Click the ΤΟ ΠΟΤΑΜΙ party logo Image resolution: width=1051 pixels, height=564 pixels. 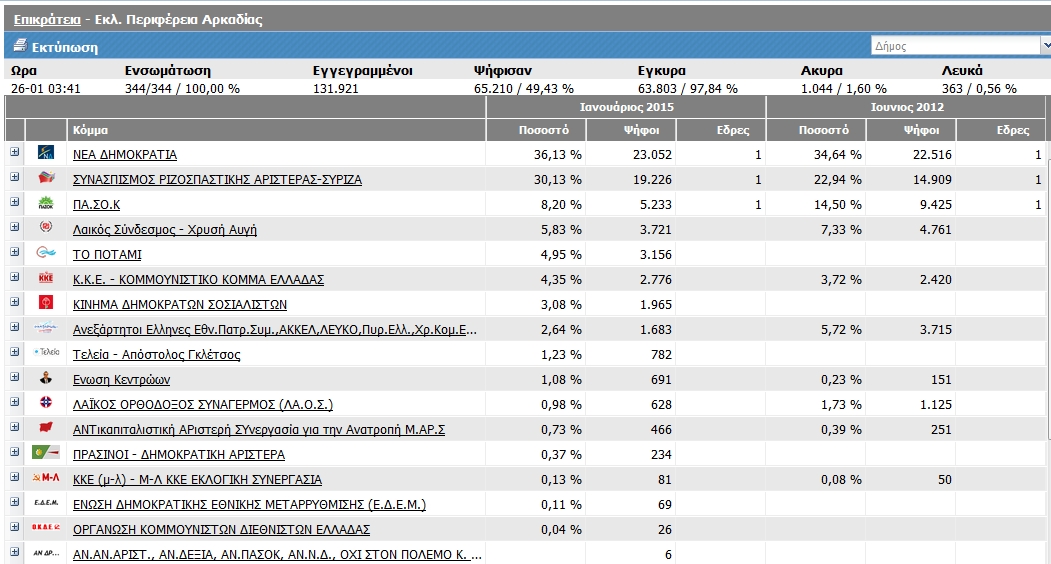point(46,254)
